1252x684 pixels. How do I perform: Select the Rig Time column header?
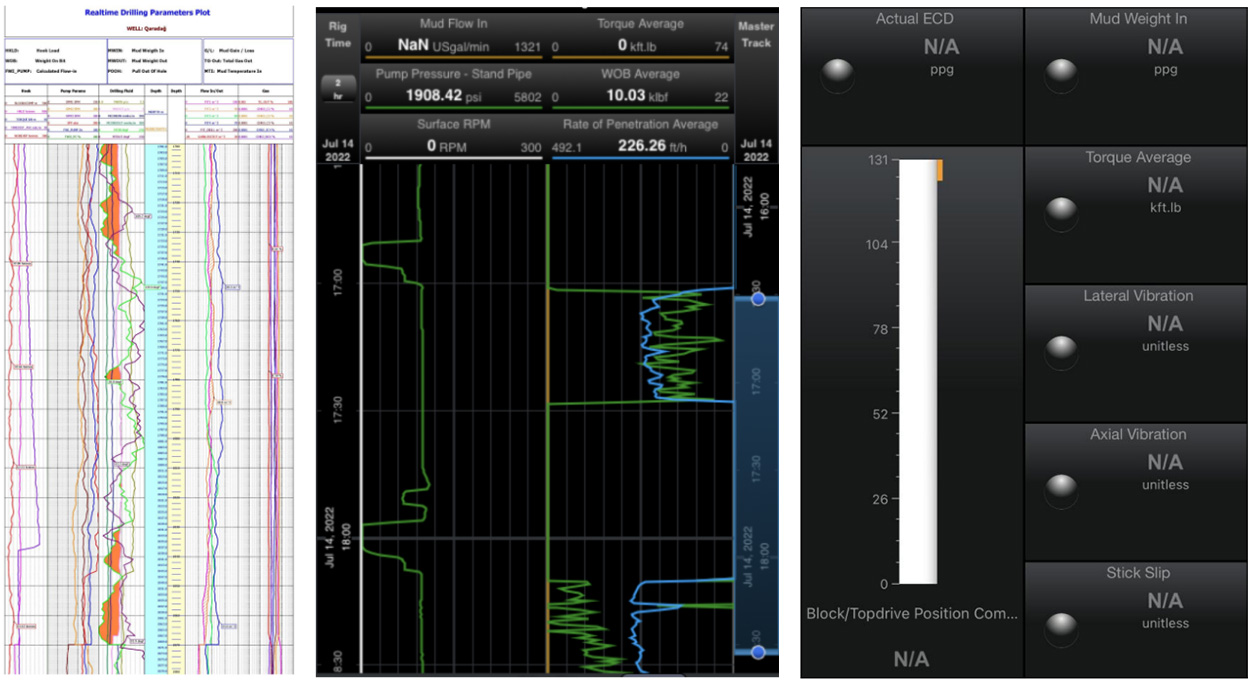click(338, 36)
